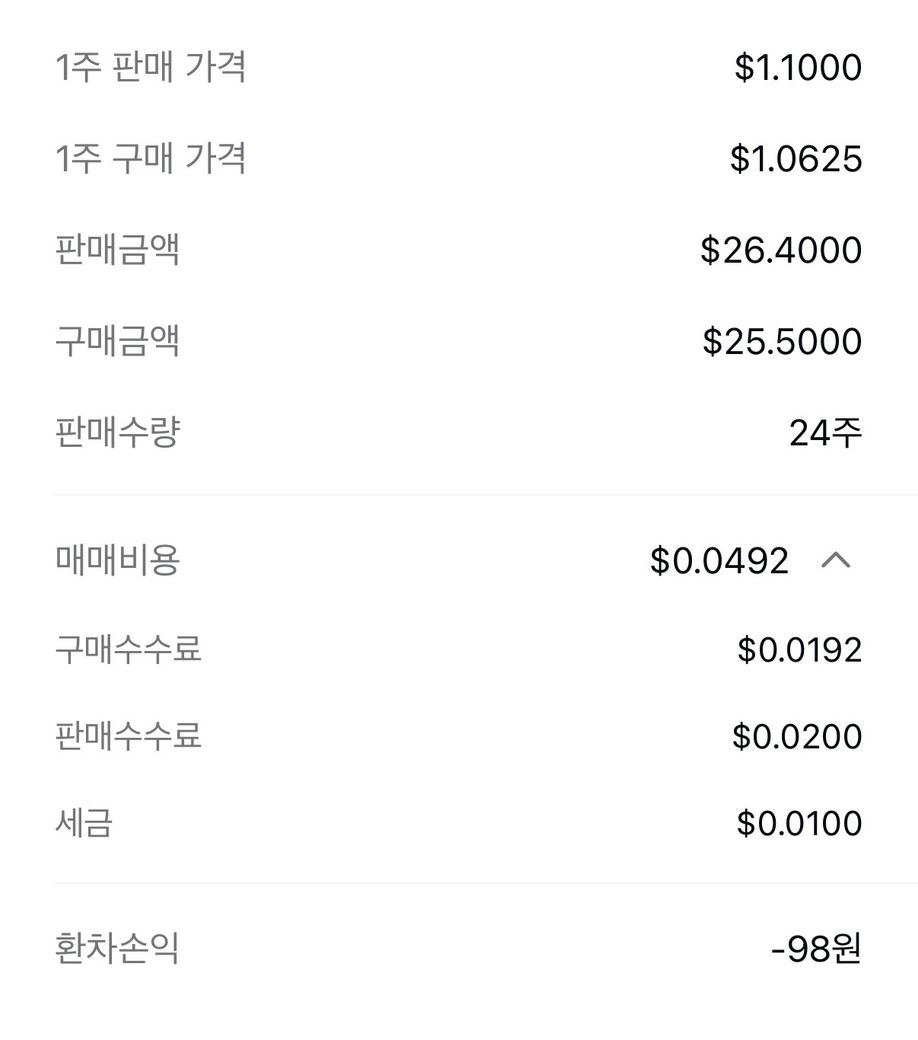Tap the $0.0492 trading cost value
918x1040 pixels.
pos(719,561)
